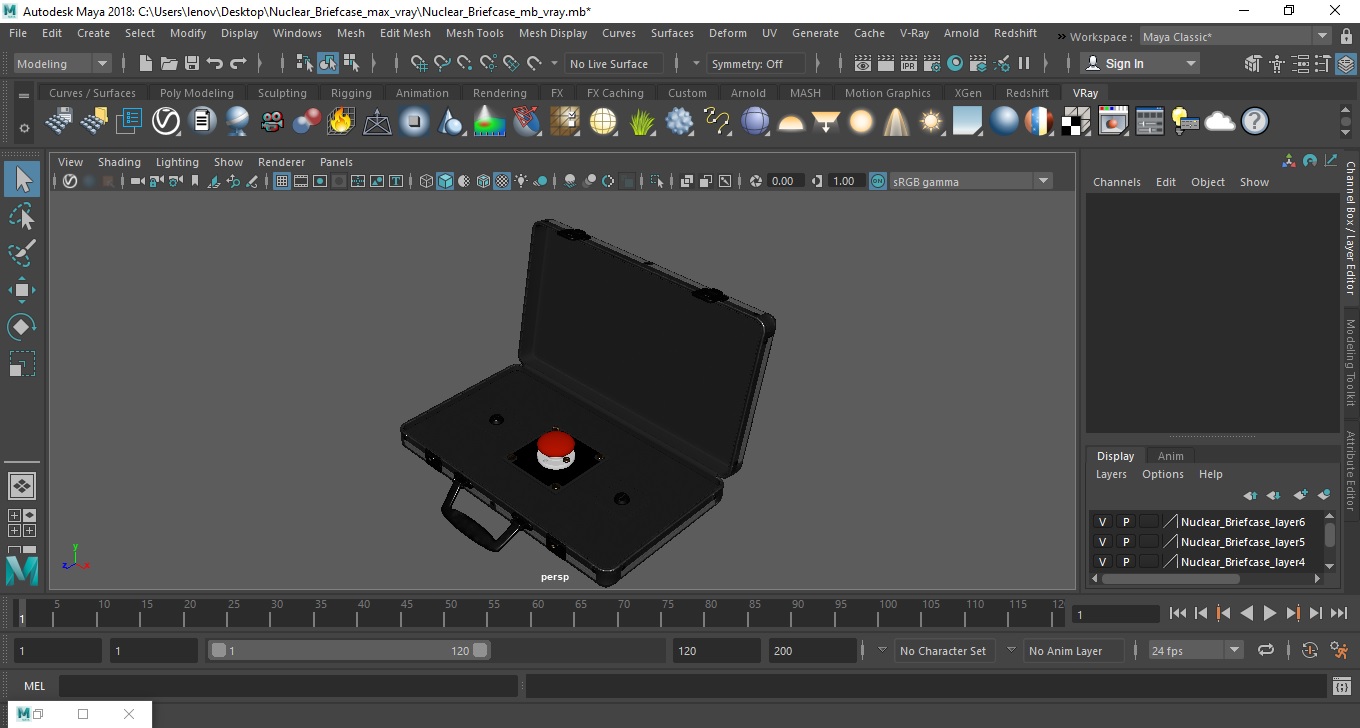Click frame 60 on the time slider
The width and height of the screenshot is (1360, 728).
coord(537,612)
